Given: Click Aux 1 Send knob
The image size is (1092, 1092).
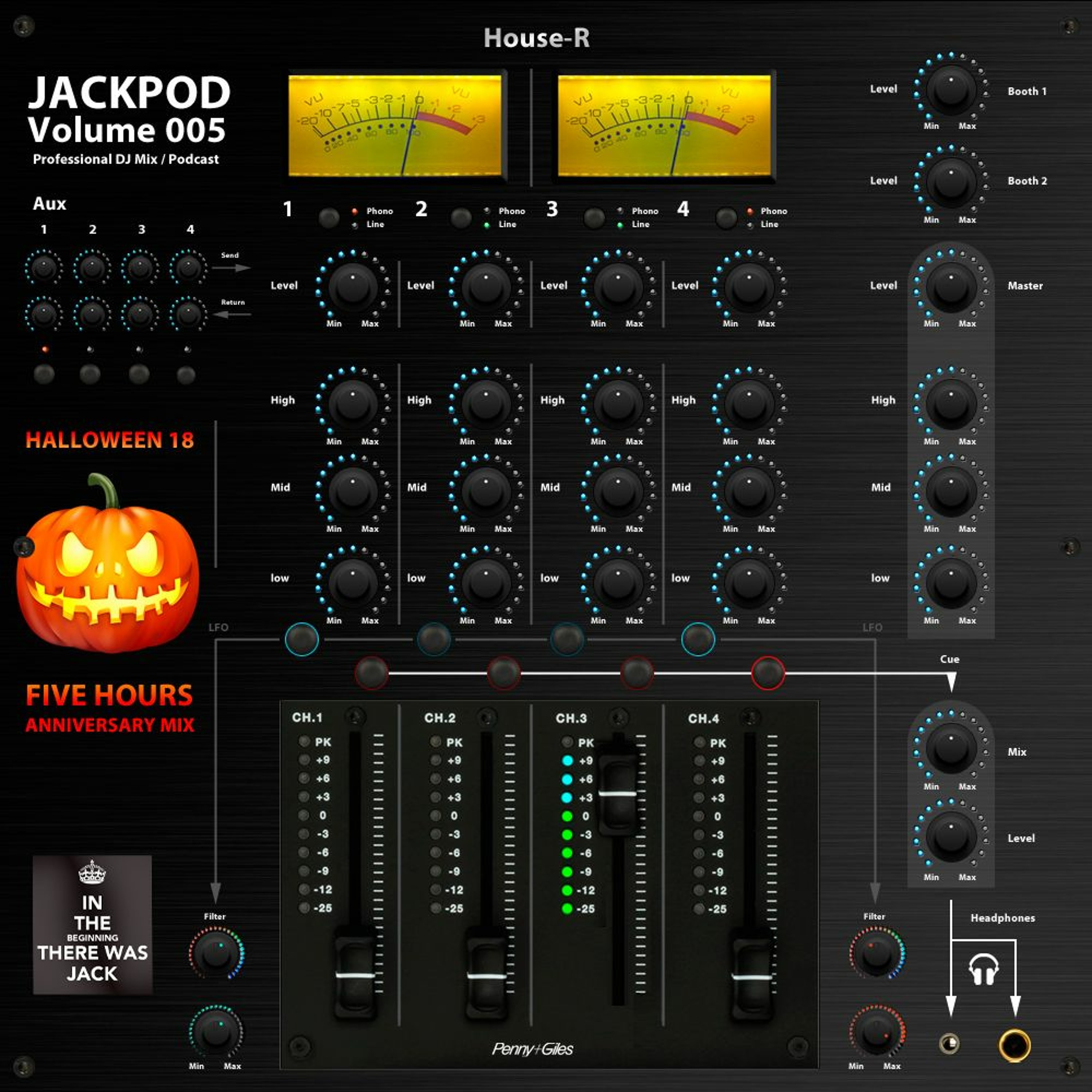Looking at the screenshot, I should [x=44, y=269].
